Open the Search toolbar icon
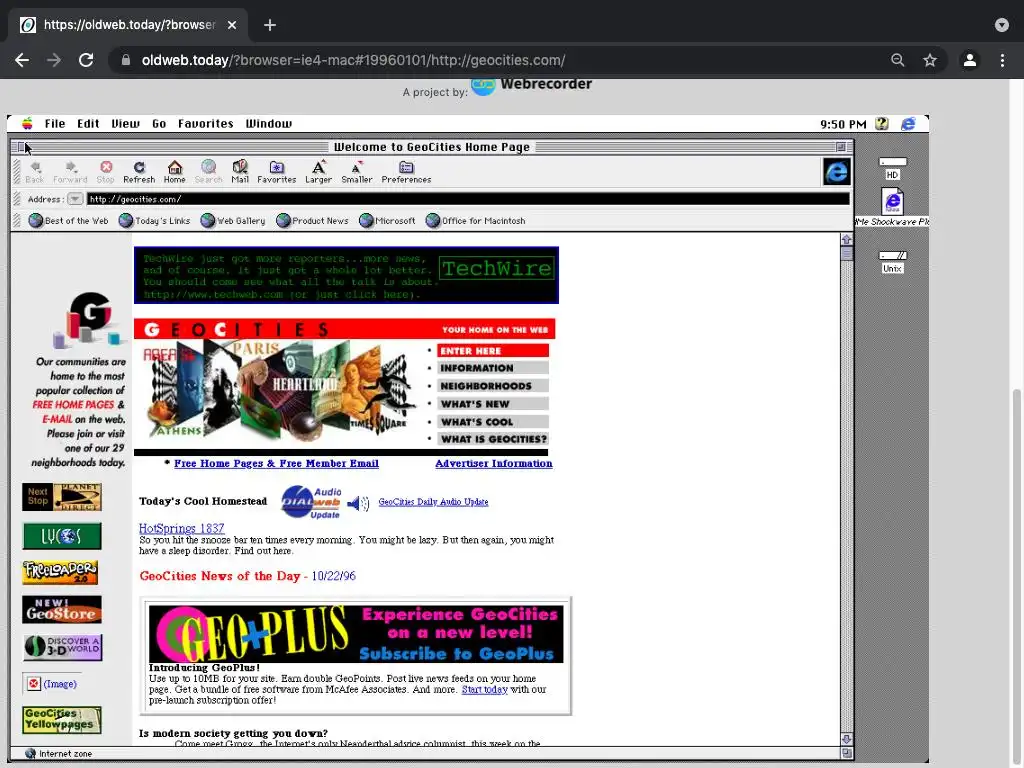 click(x=208, y=172)
